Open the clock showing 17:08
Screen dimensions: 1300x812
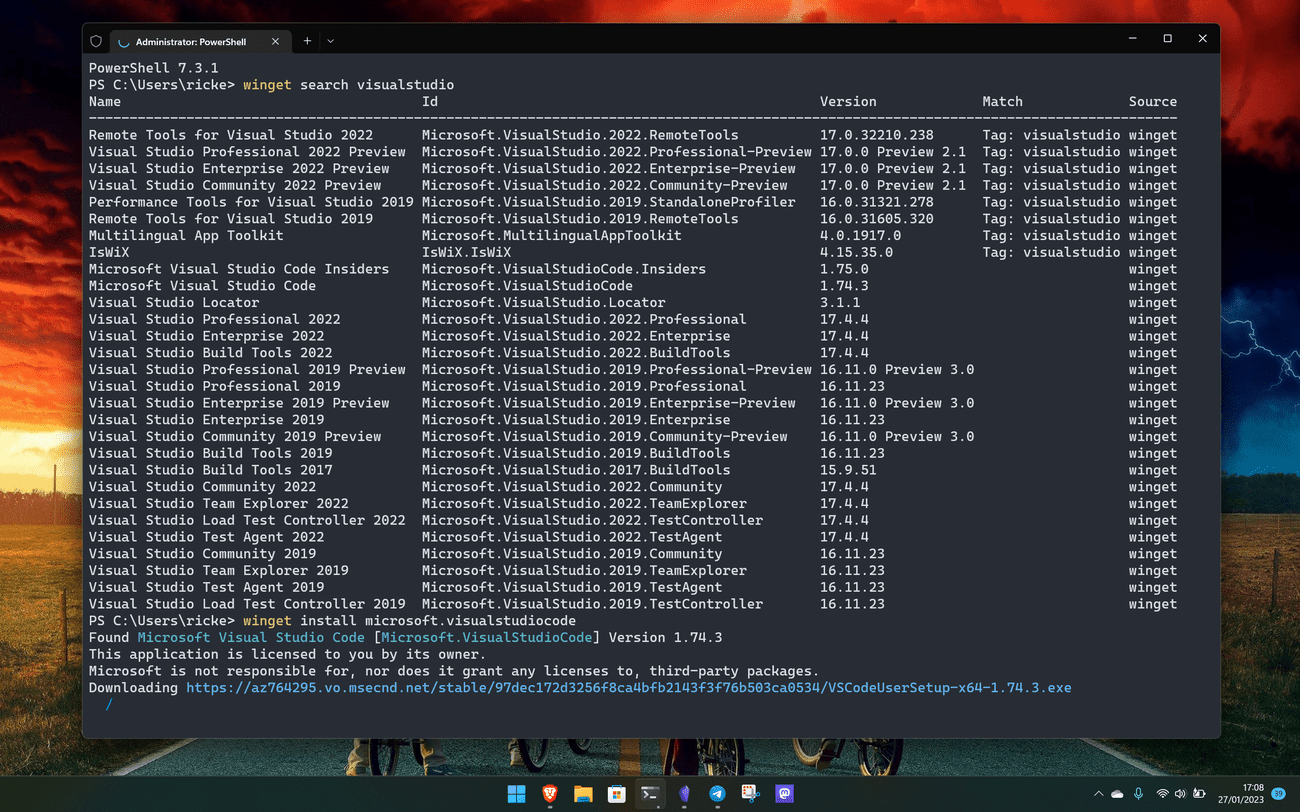pyautogui.click(x=1242, y=794)
